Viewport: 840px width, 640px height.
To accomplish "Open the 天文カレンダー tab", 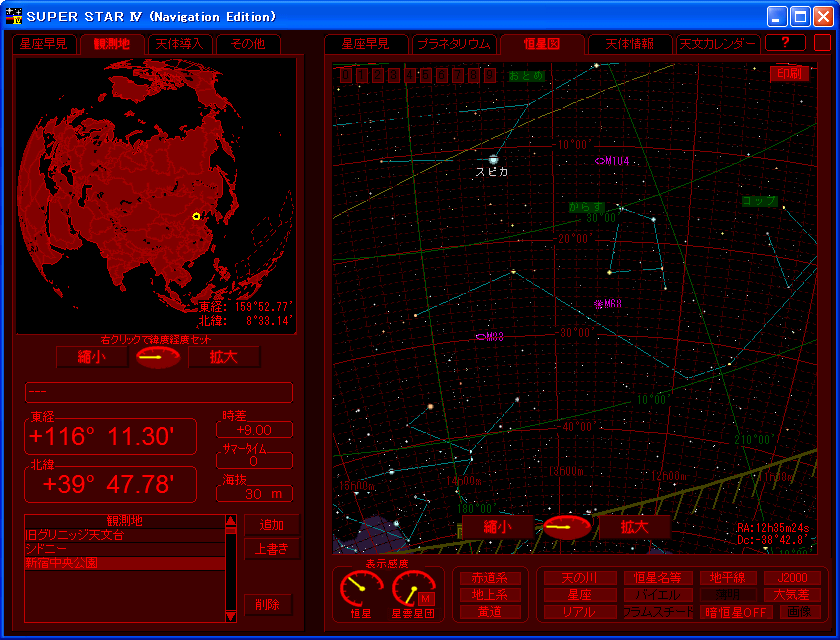I will [718, 44].
